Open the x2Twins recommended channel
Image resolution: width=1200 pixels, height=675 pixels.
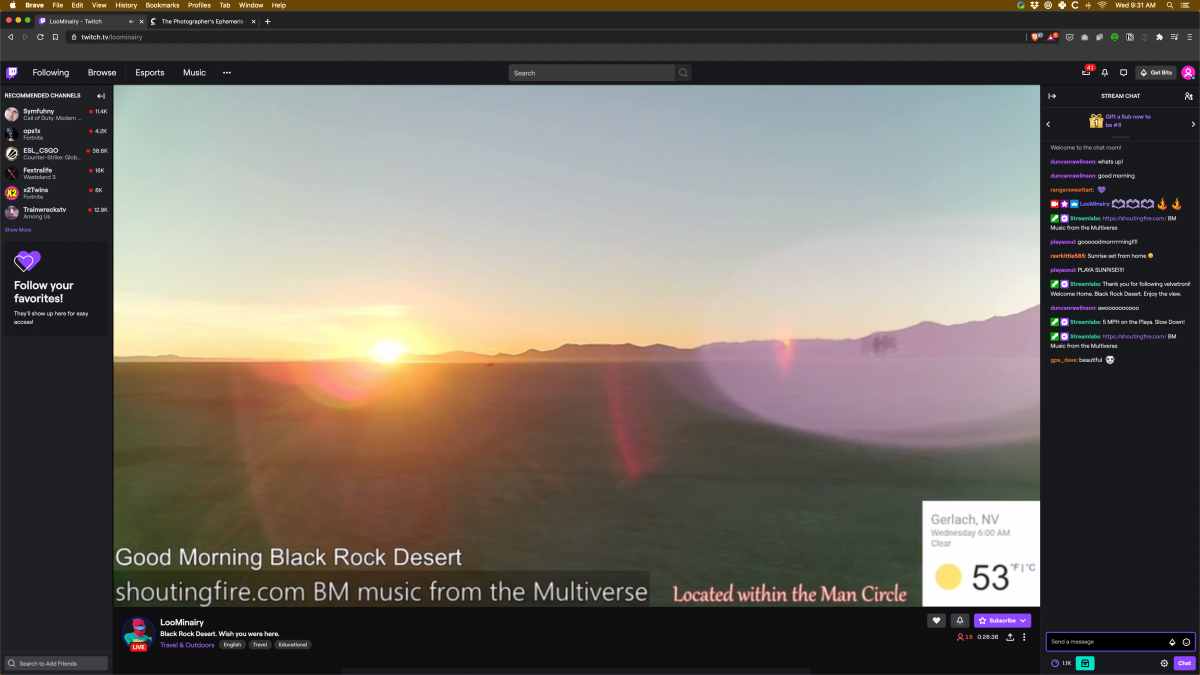[56, 192]
